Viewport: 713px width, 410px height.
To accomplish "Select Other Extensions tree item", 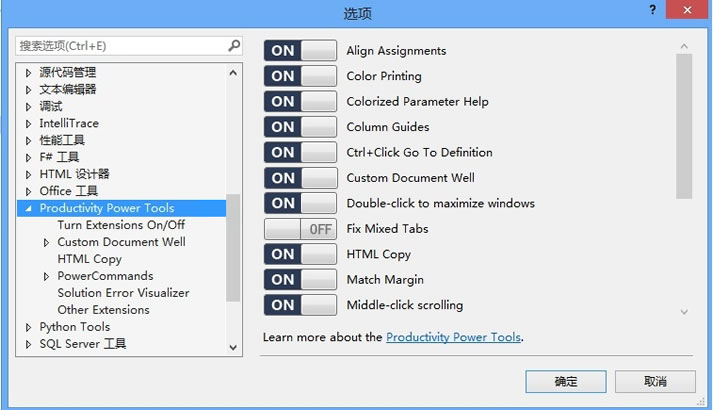I will click(x=103, y=310).
